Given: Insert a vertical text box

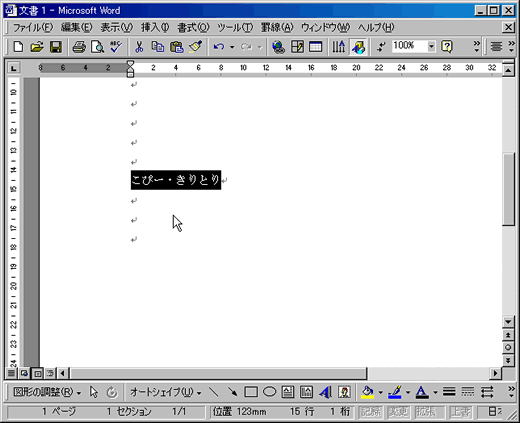Looking at the screenshot, I should 306,392.
